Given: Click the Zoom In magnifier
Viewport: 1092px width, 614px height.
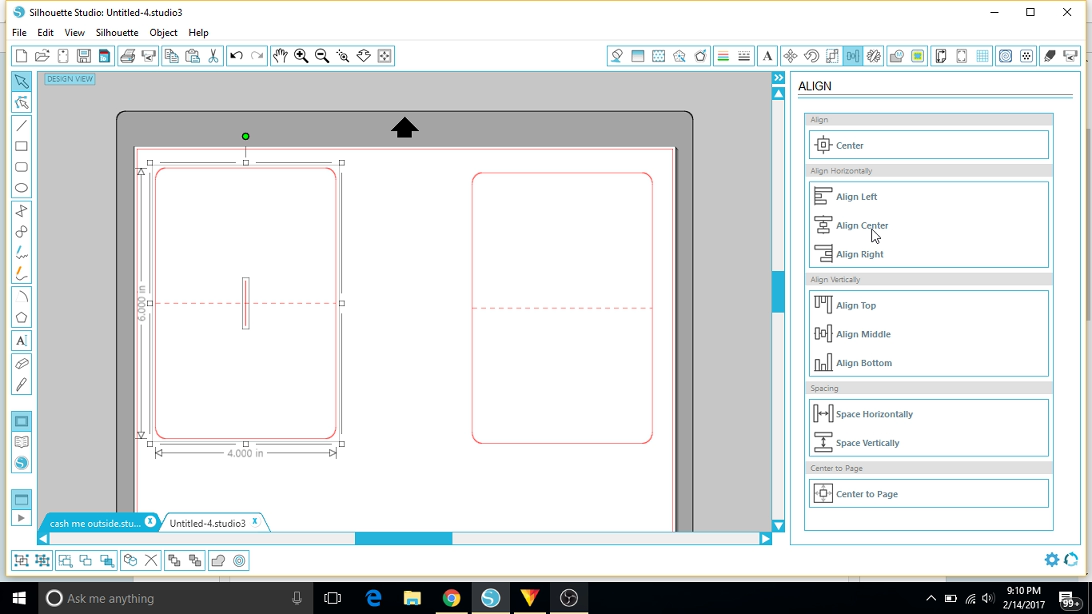Looking at the screenshot, I should [301, 56].
